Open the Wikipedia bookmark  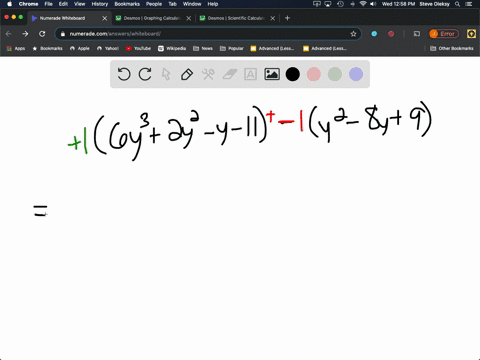[172, 48]
